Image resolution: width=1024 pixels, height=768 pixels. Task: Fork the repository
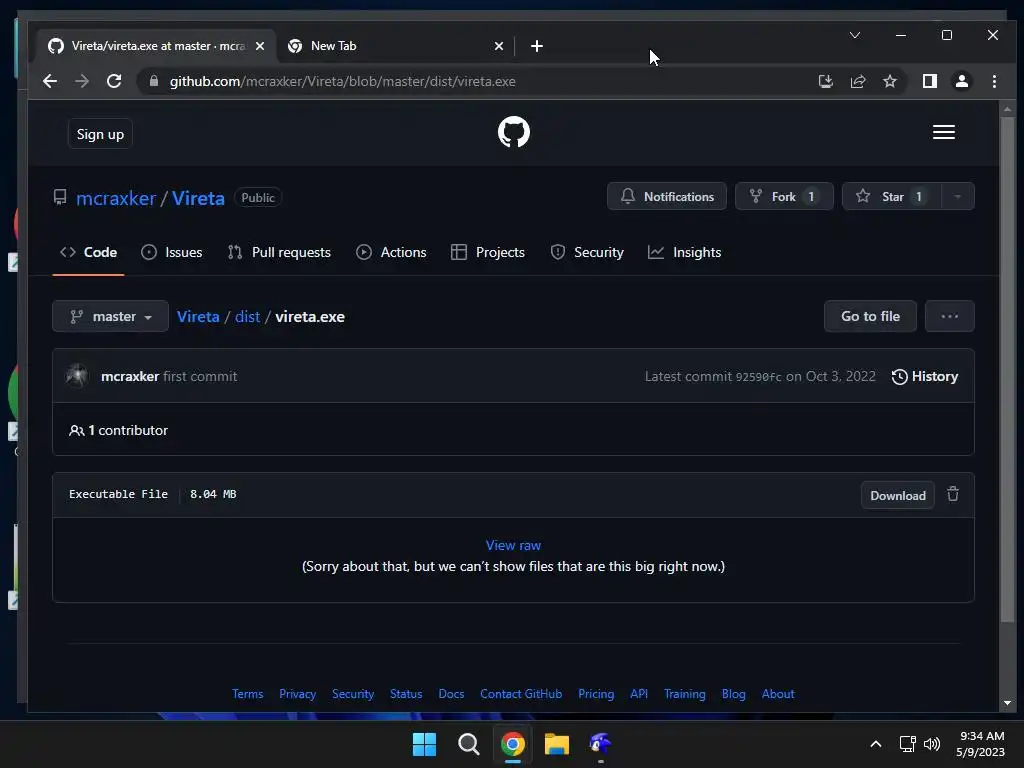coord(784,197)
